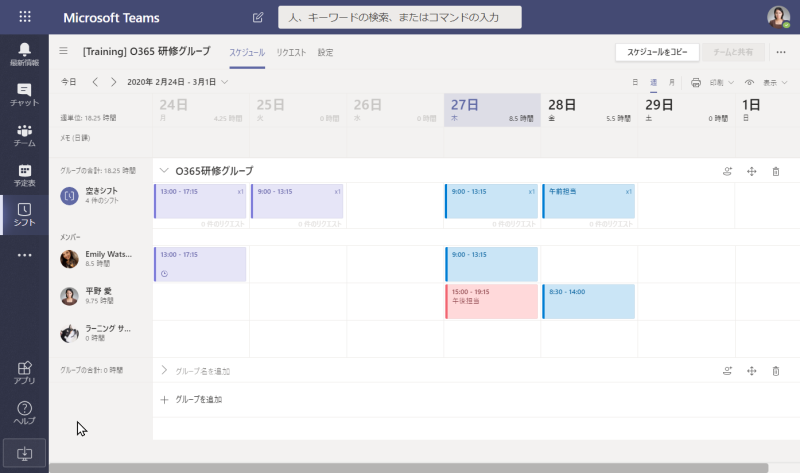Screen dimensions: 800x473
Task: Click the eye view icon
Action: [x=749, y=83]
